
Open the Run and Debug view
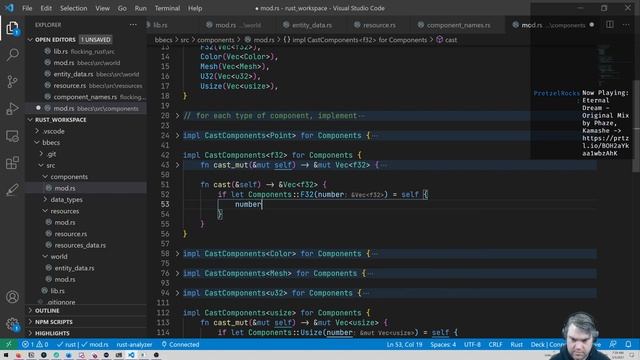tap(12, 109)
